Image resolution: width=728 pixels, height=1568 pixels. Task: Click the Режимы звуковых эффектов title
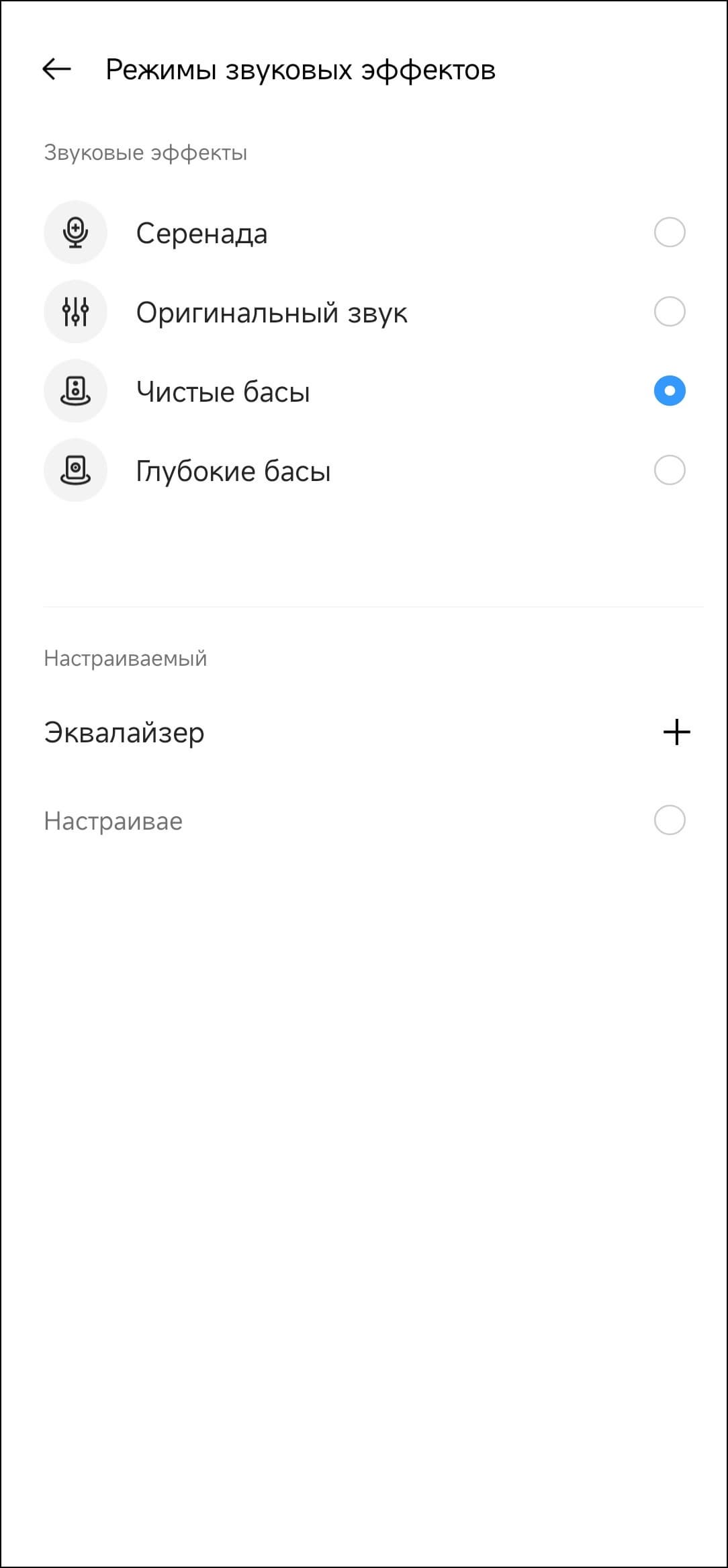pos(300,70)
